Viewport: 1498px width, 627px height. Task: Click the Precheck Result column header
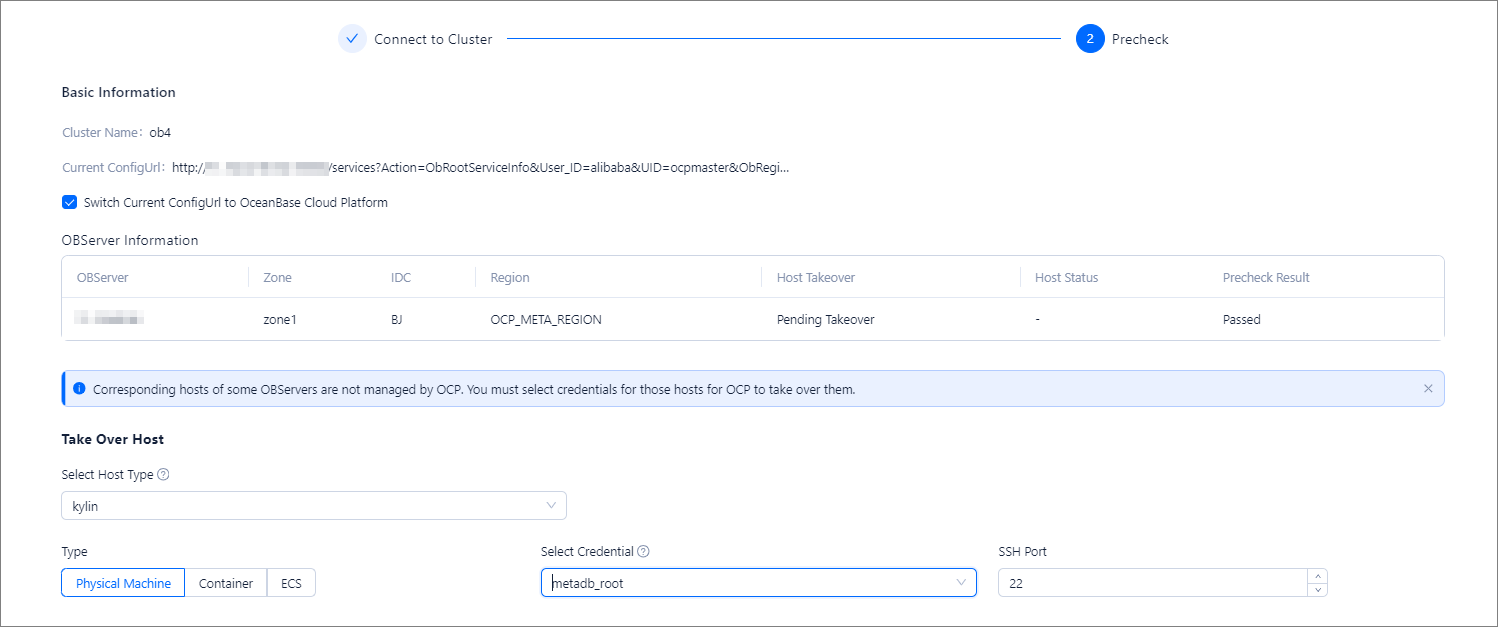click(1265, 277)
